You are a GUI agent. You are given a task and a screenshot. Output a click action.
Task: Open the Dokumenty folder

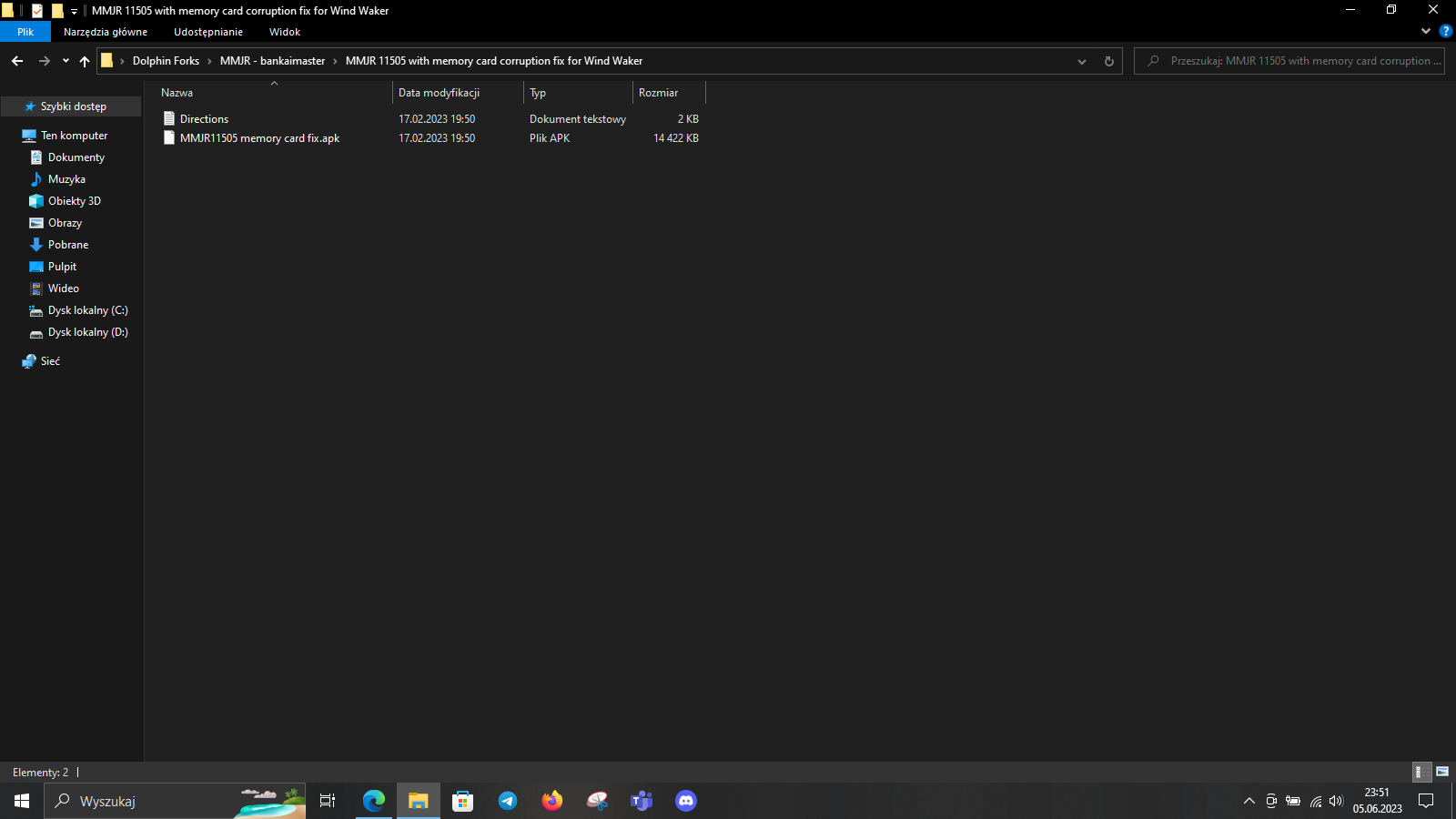point(76,157)
